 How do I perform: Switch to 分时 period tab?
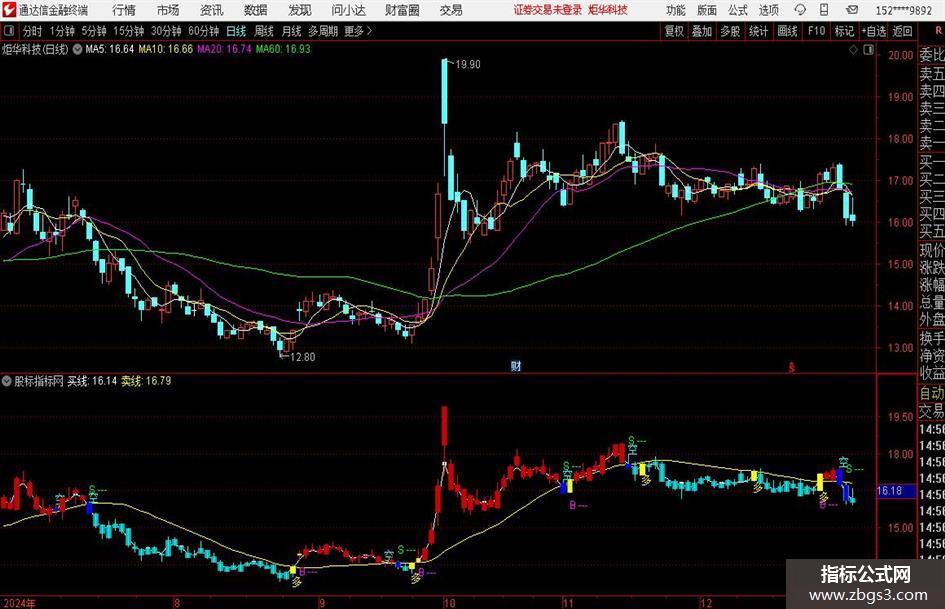coord(32,31)
